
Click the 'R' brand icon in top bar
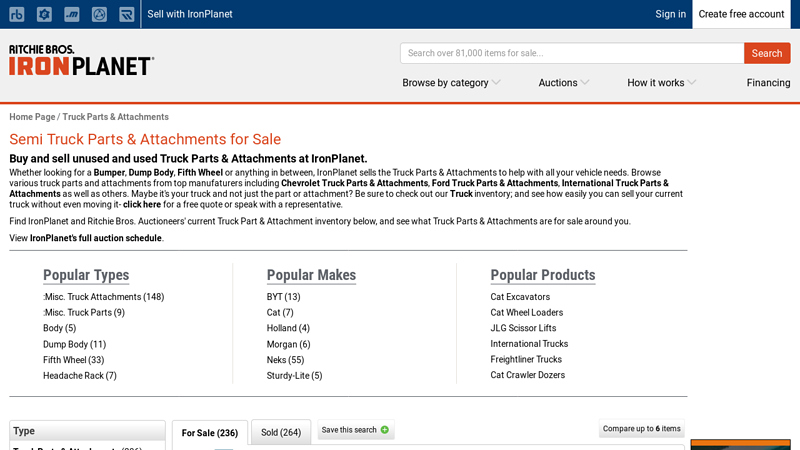coord(126,14)
